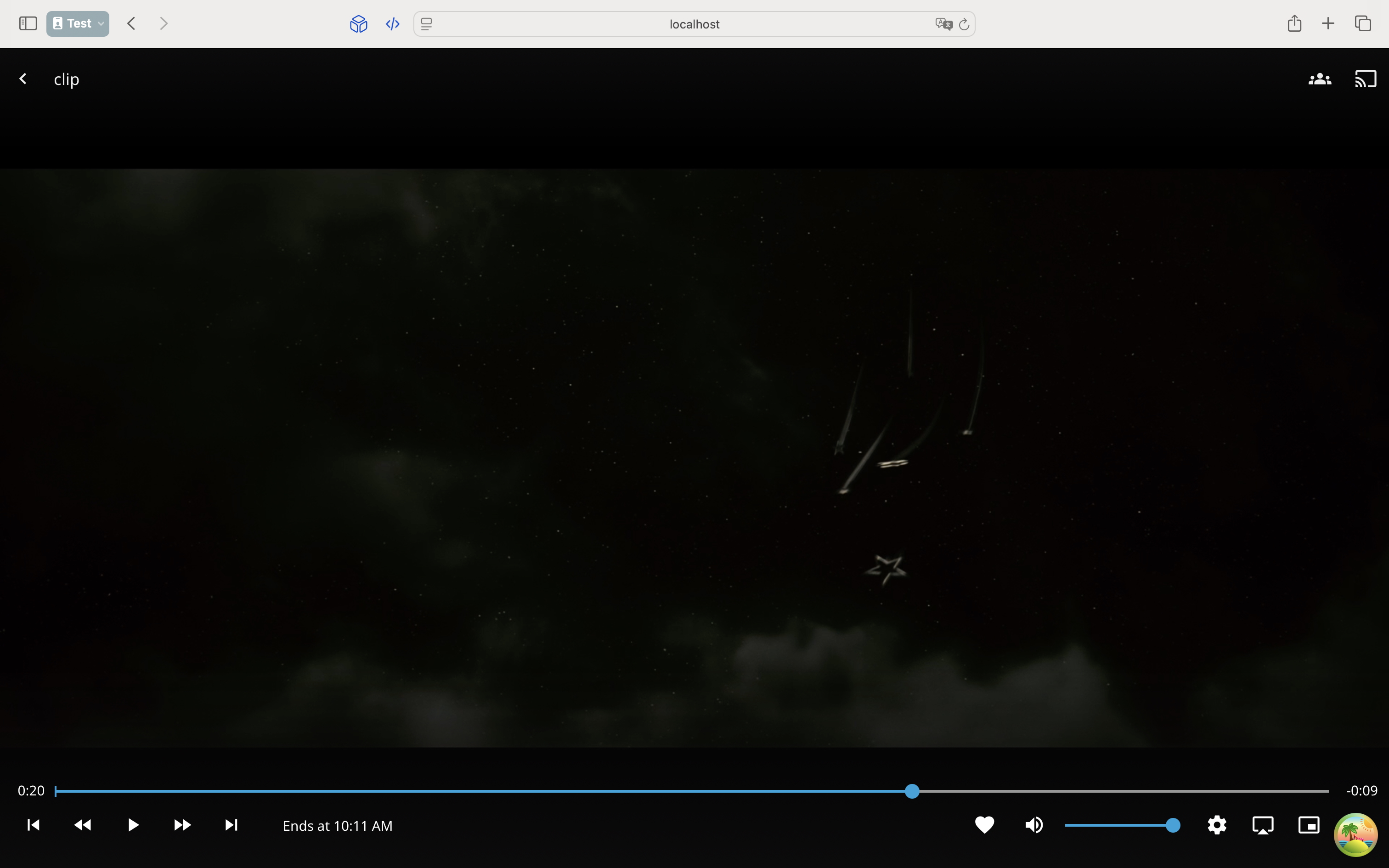The image size is (1389, 868).
Task: Open the playback settings gear
Action: (x=1217, y=825)
